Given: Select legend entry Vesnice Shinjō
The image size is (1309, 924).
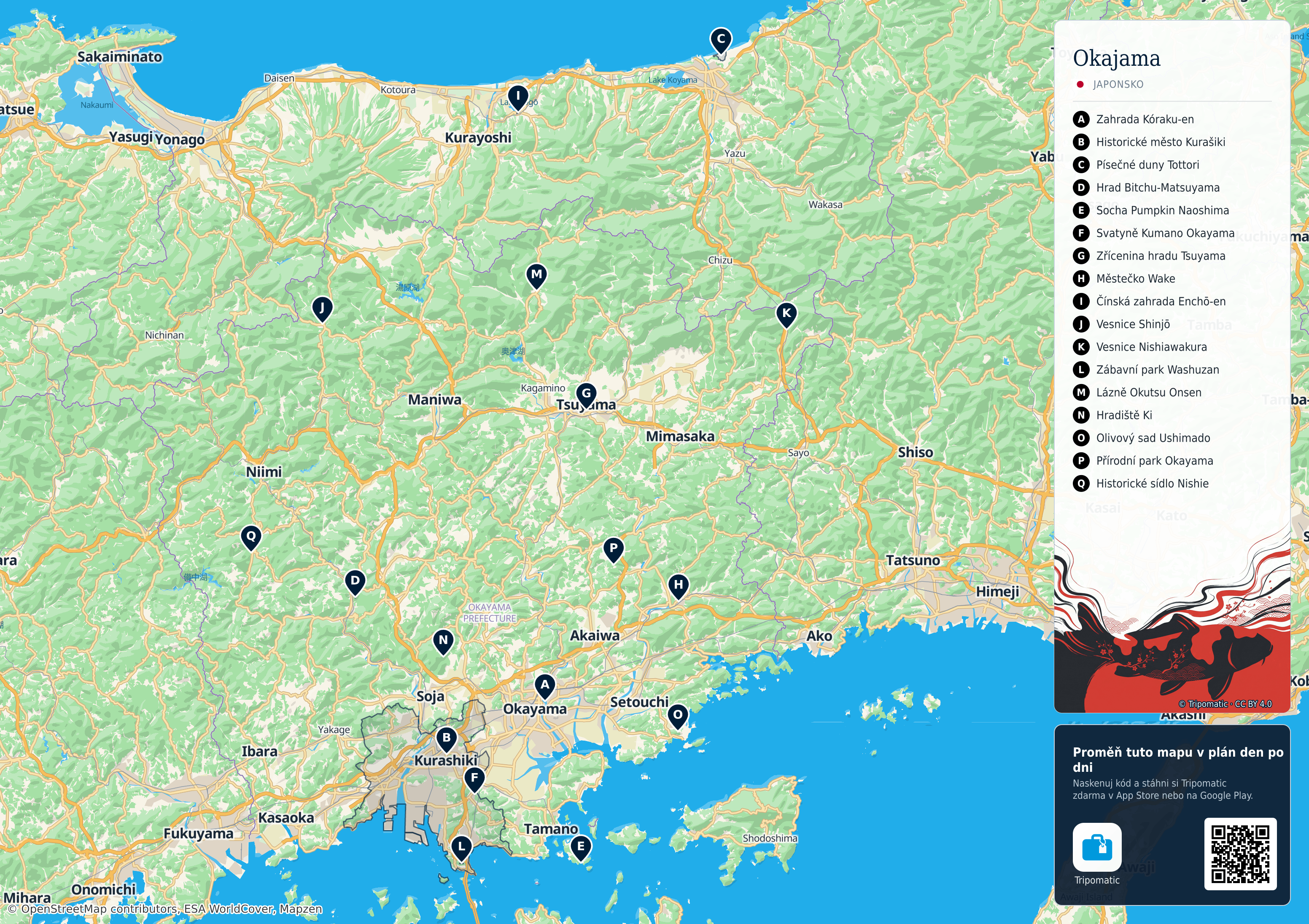Looking at the screenshot, I should click(1121, 324).
